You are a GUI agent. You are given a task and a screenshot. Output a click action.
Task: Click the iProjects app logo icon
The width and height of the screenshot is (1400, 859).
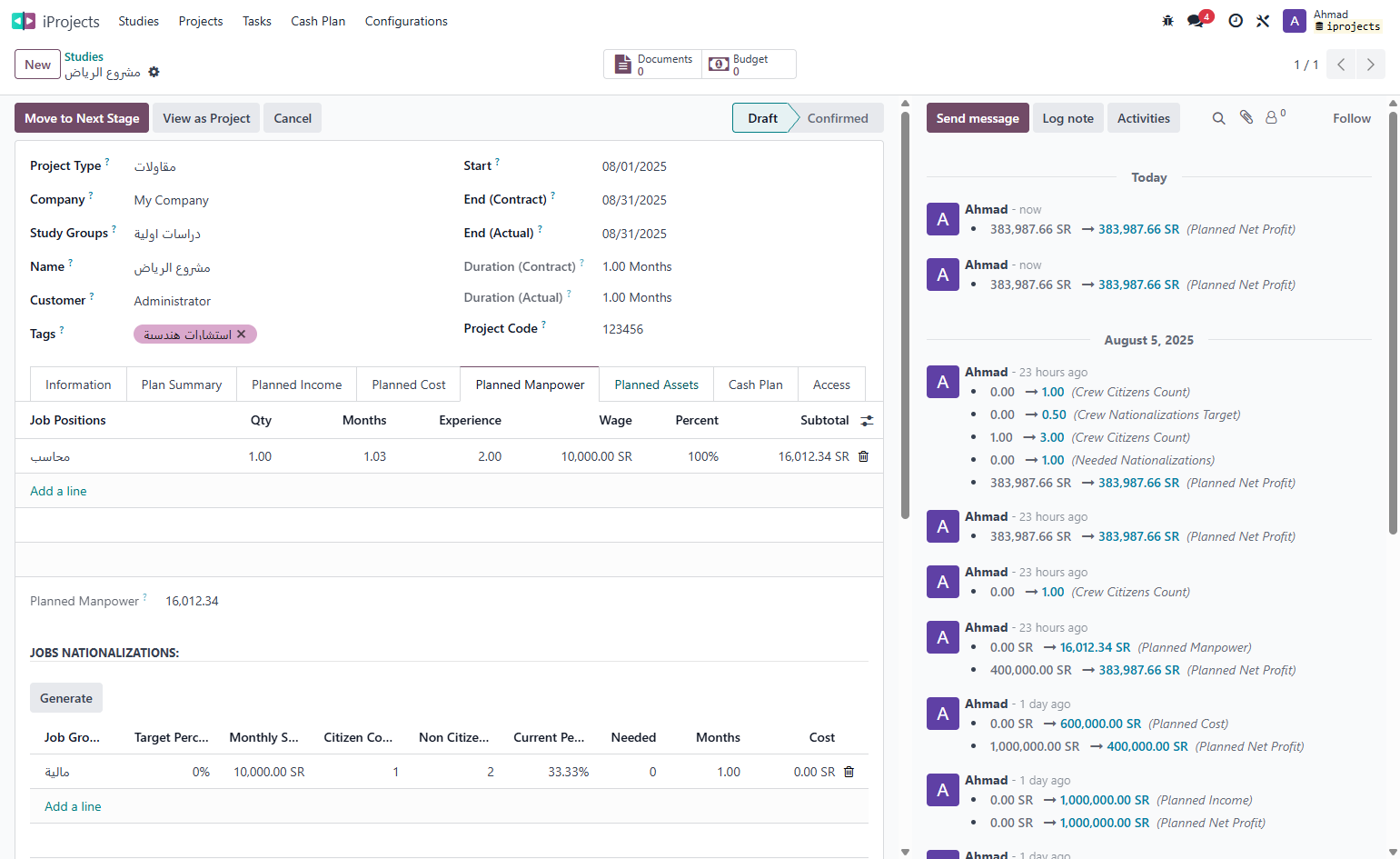(24, 21)
